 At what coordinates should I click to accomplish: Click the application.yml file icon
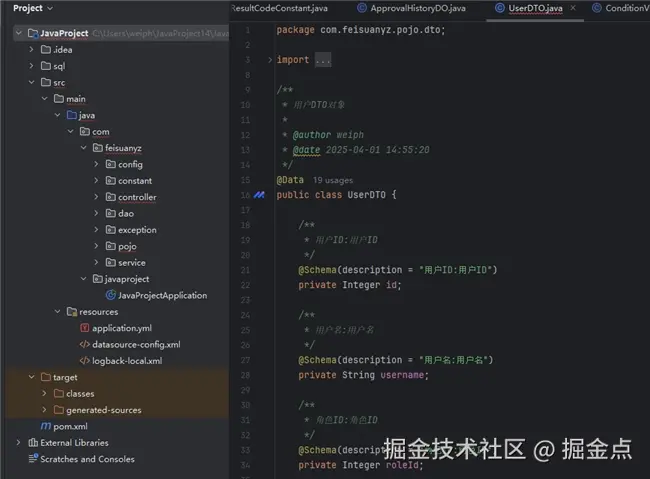(85, 328)
